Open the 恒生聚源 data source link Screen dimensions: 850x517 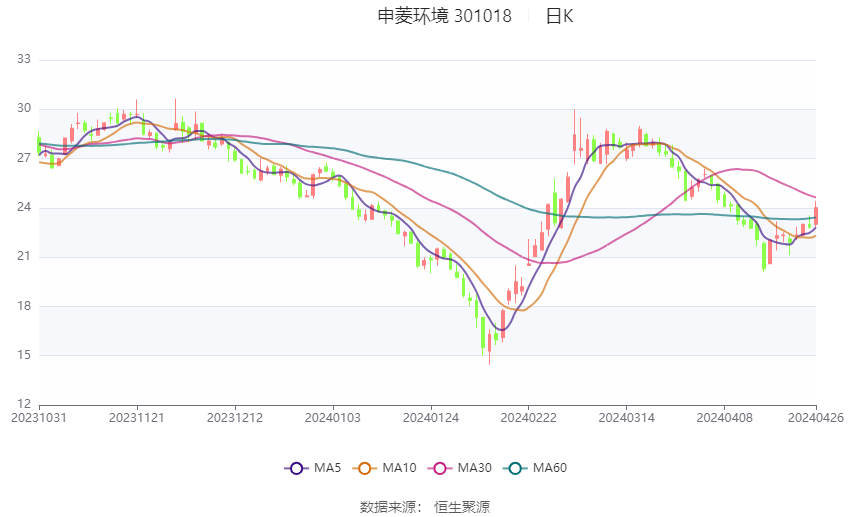pyautogui.click(x=462, y=507)
